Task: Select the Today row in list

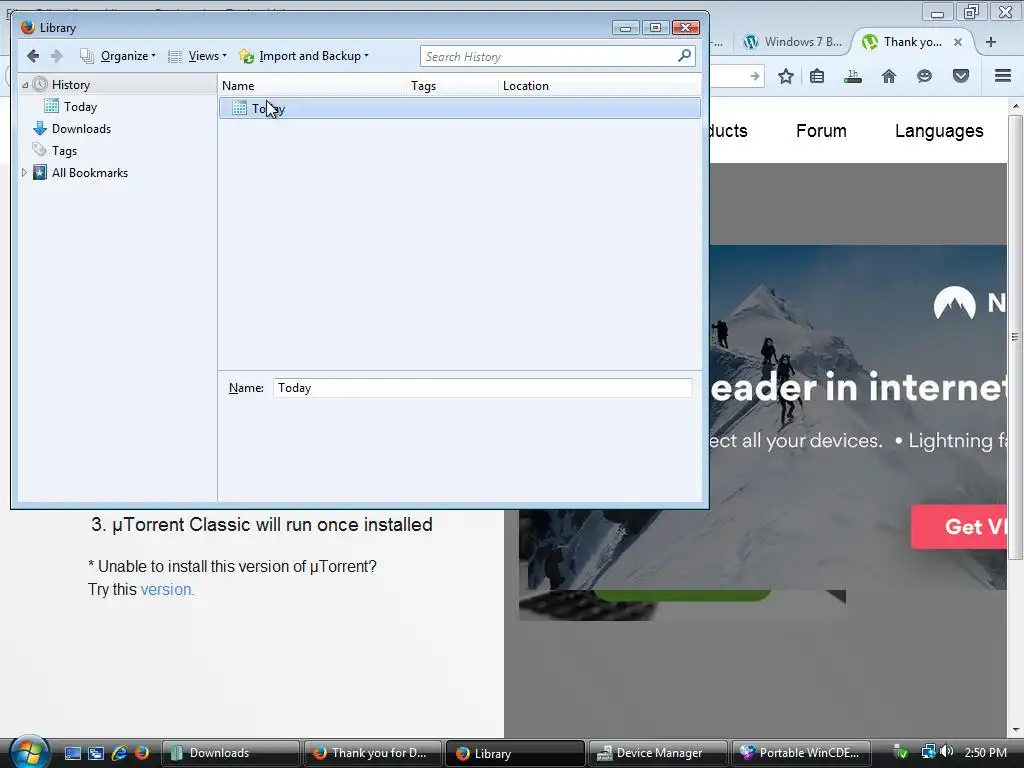Action: (460, 108)
